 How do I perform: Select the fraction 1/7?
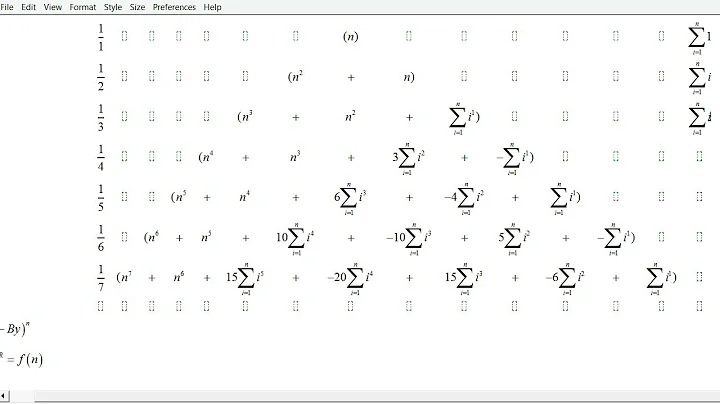click(101, 278)
